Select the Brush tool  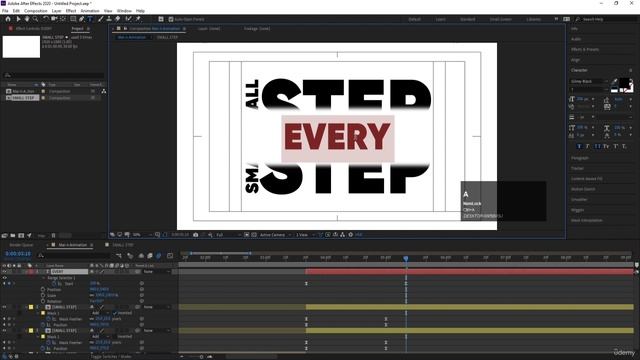pyautogui.click(x=100, y=19)
